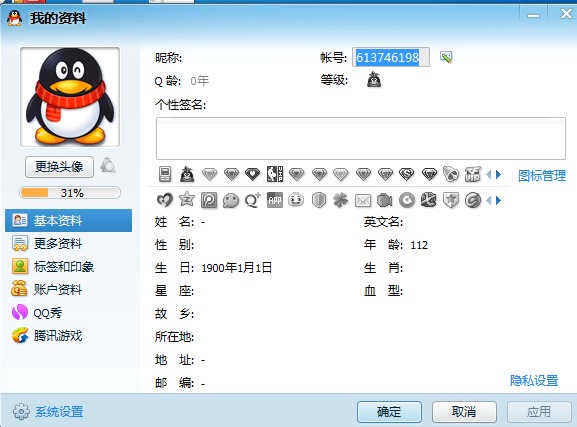
Task: Click the 31% profile completion progress bar
Action: coord(70,193)
